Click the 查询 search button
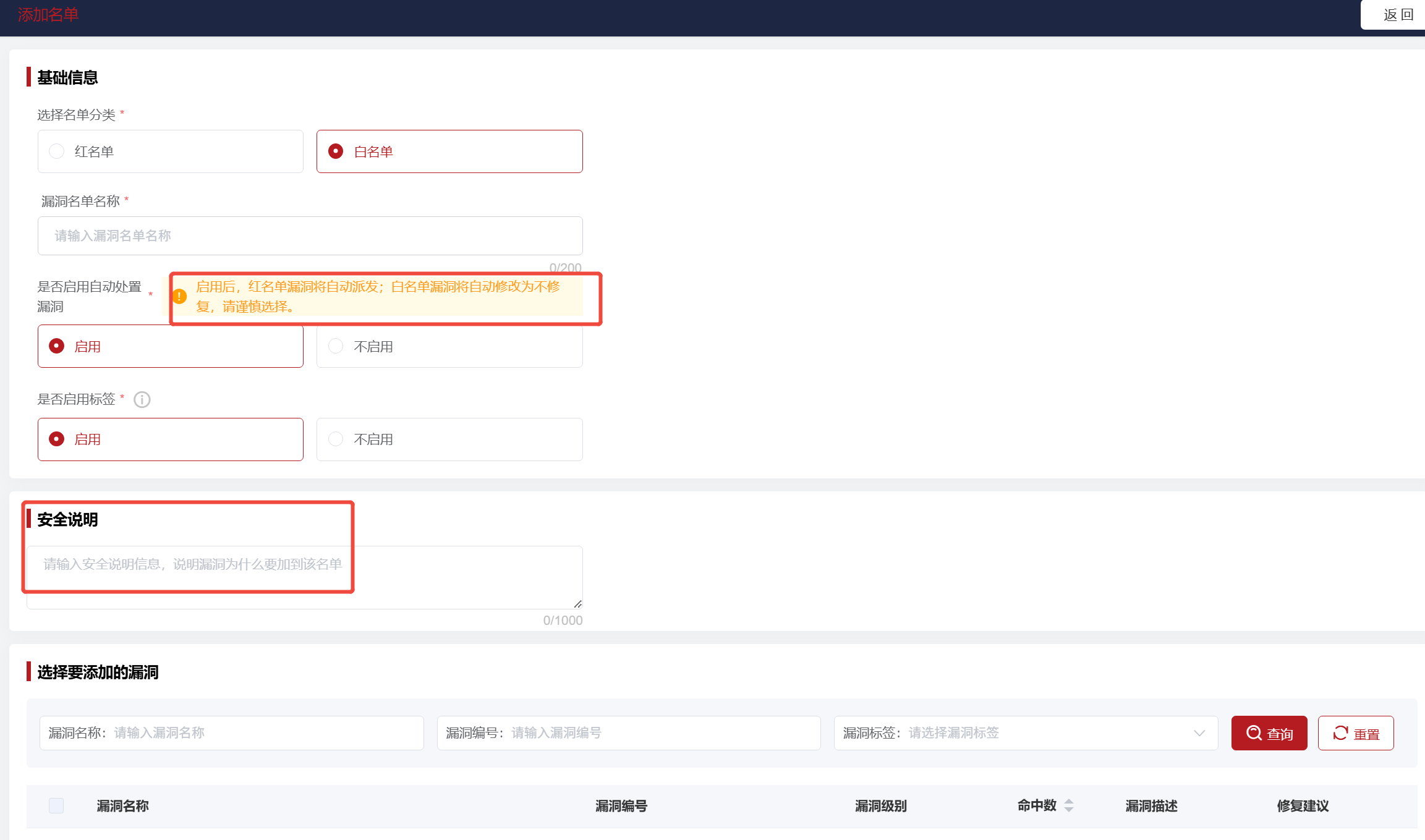The width and height of the screenshot is (1425, 840). pyautogui.click(x=1269, y=733)
